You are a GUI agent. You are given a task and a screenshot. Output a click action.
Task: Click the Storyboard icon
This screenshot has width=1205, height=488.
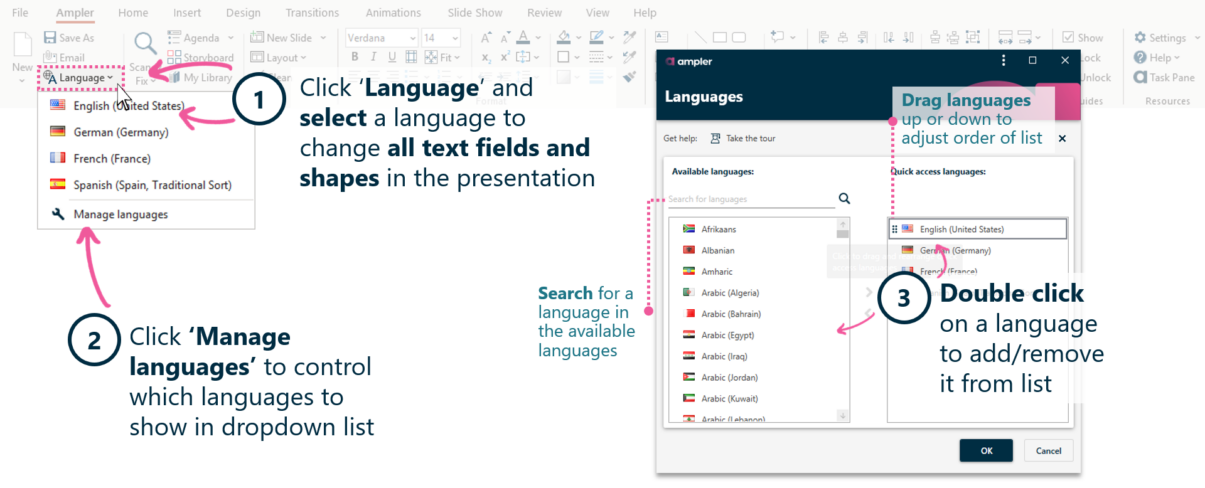(x=175, y=58)
